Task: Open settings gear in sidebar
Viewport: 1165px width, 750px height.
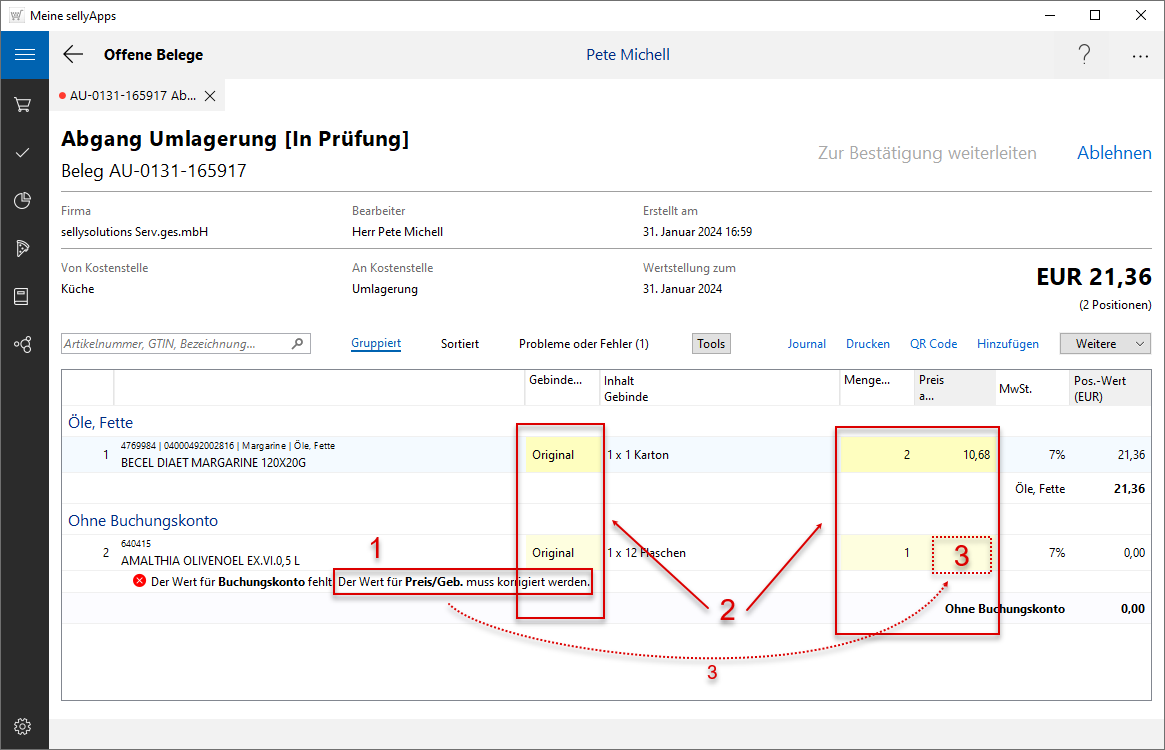Action: [23, 726]
